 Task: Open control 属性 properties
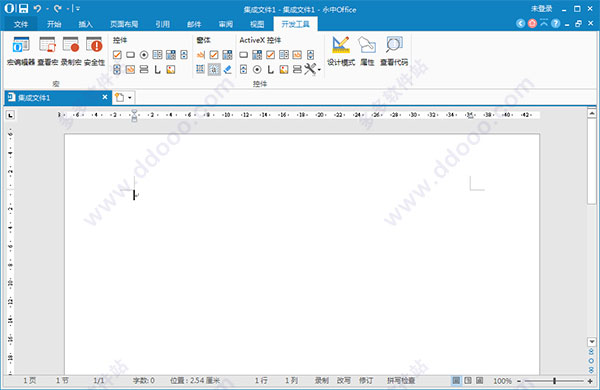click(367, 51)
